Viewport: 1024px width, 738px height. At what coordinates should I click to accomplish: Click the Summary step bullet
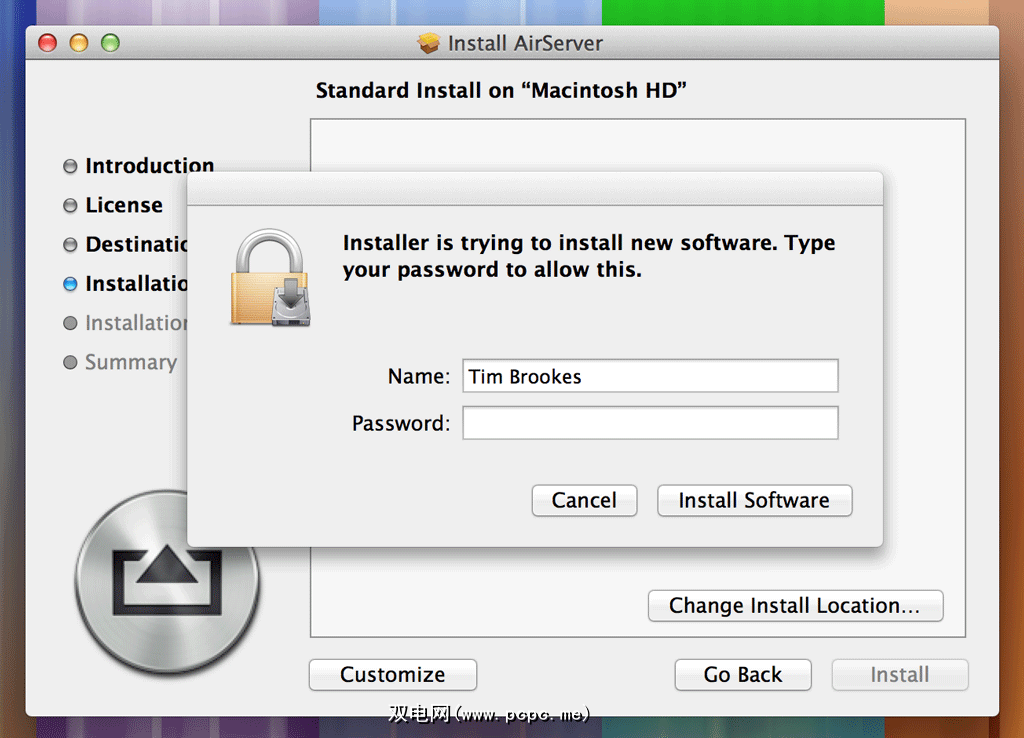pyautogui.click(x=70, y=363)
